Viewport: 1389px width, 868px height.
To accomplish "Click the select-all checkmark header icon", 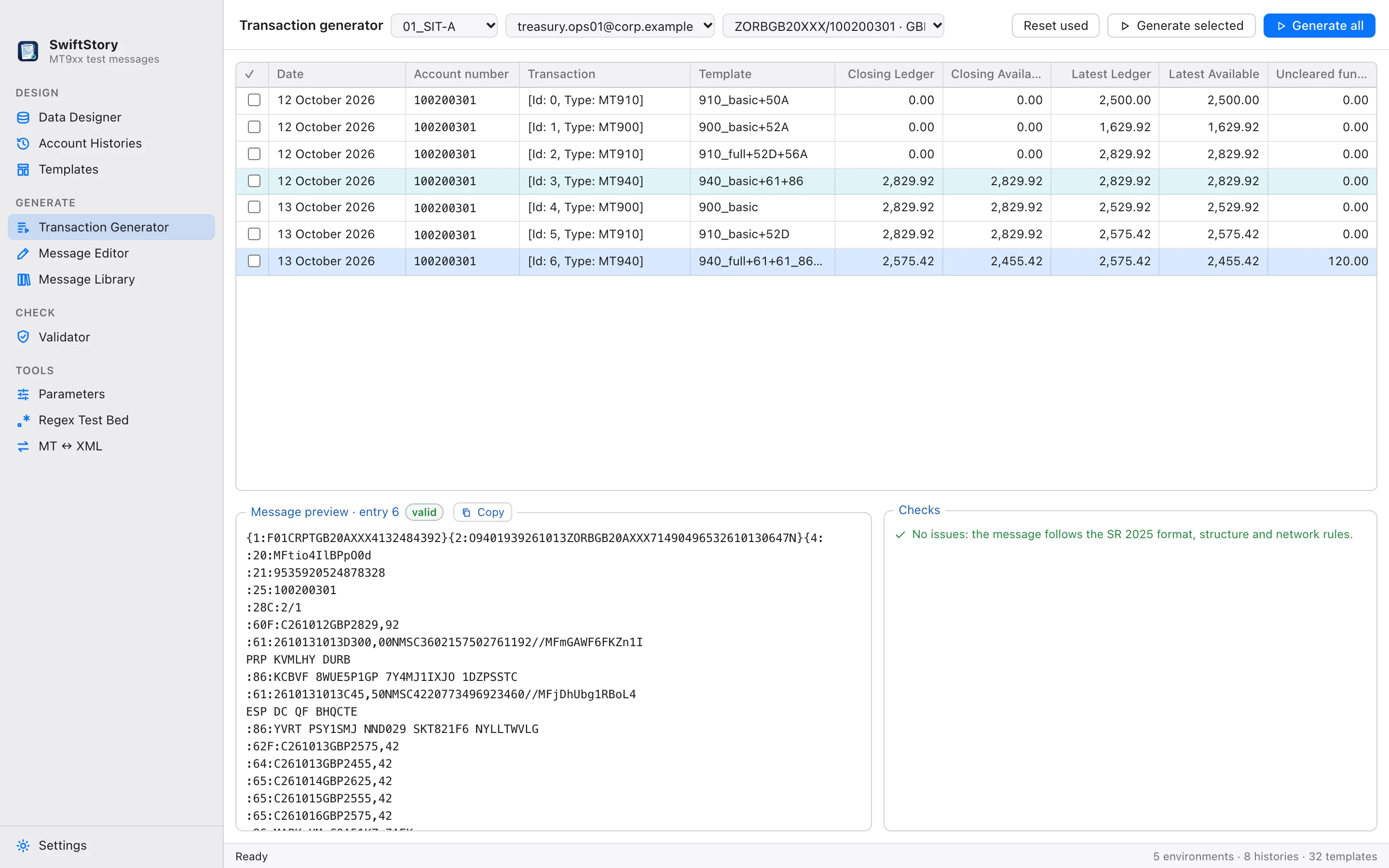I will click(x=250, y=74).
